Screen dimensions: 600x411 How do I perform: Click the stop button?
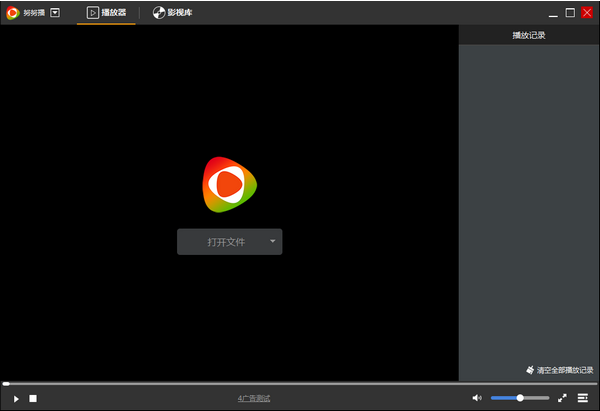click(33, 399)
